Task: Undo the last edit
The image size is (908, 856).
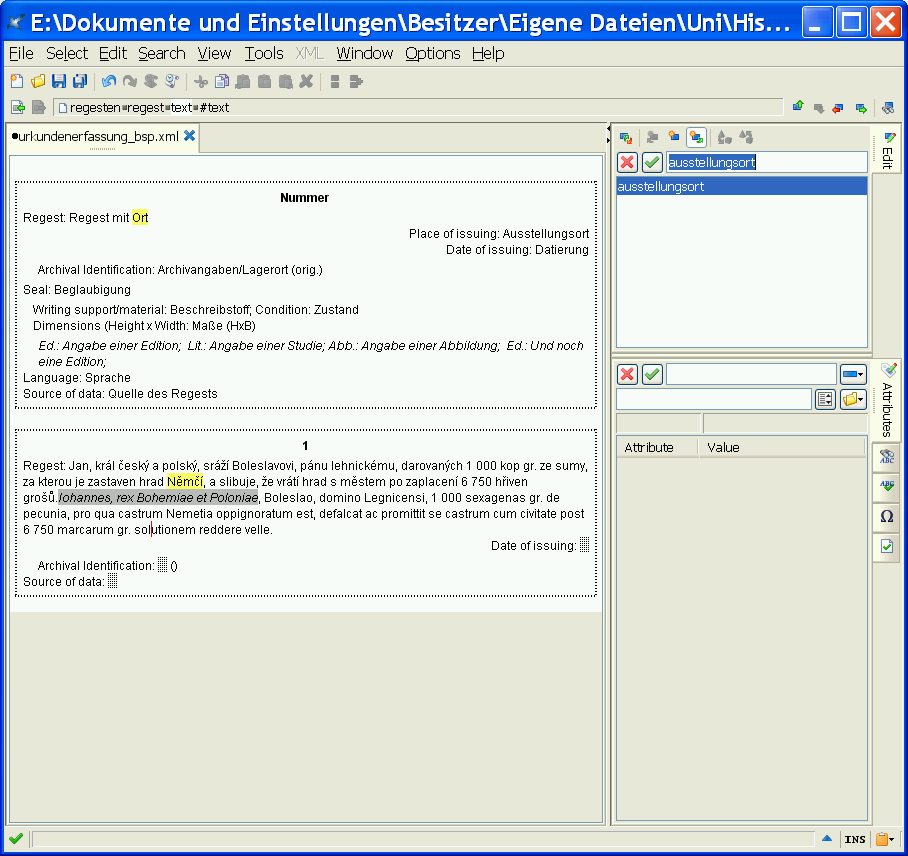Action: coord(109,81)
